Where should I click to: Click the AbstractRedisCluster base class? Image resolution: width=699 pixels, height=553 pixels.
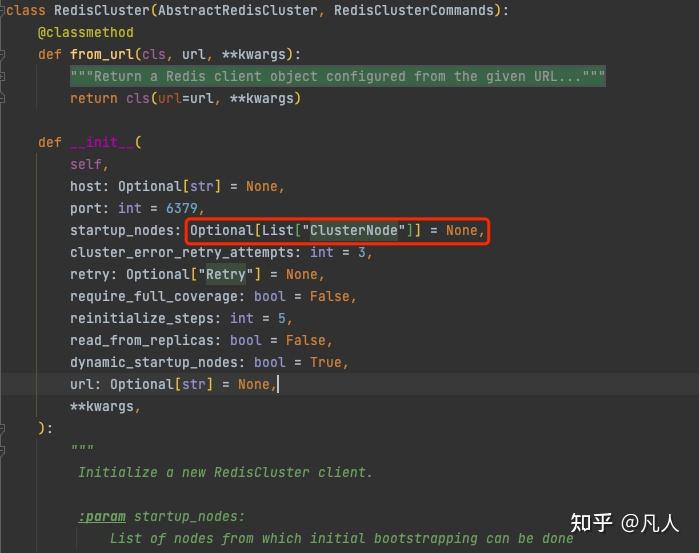[x=238, y=10]
